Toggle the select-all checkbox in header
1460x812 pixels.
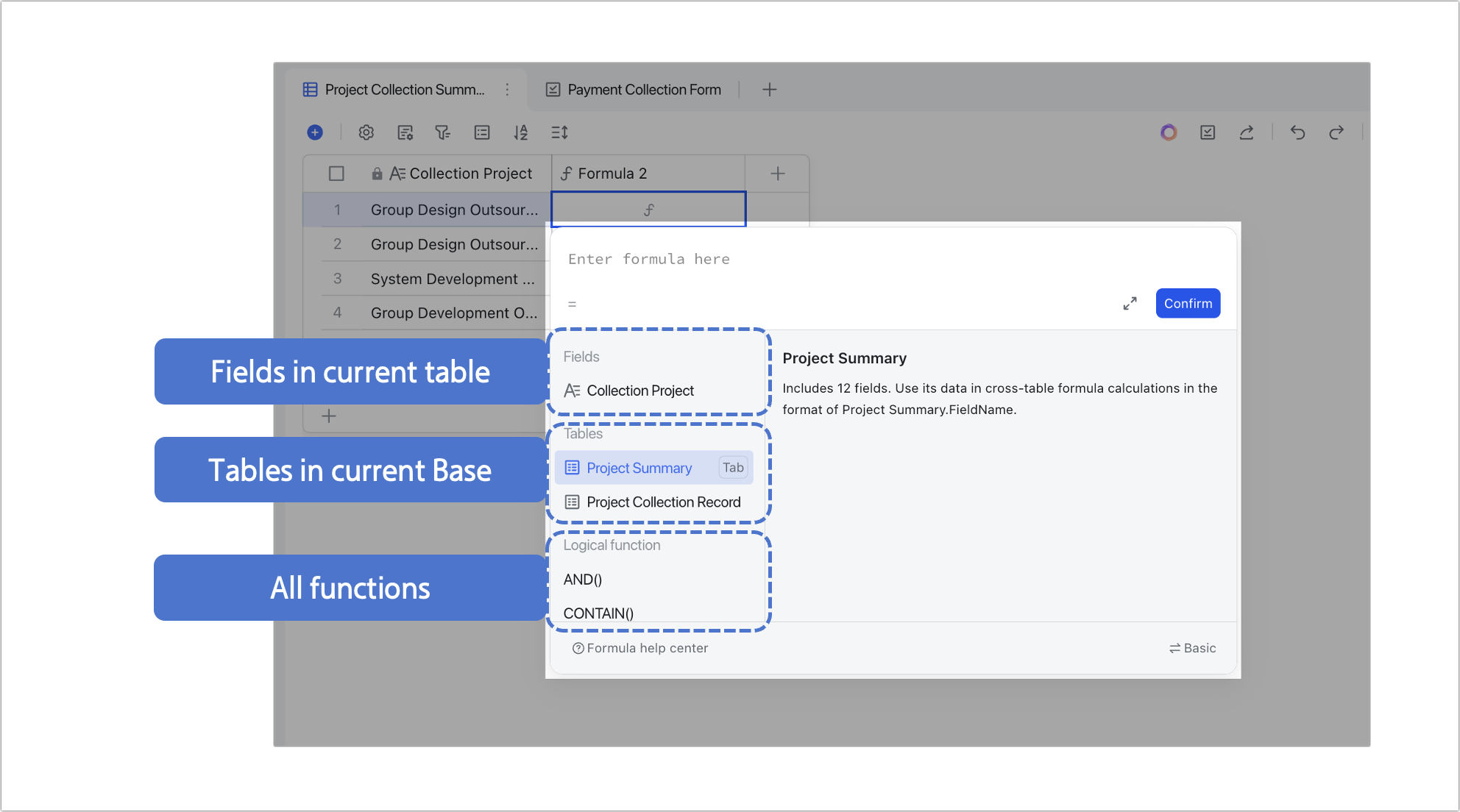coord(336,174)
